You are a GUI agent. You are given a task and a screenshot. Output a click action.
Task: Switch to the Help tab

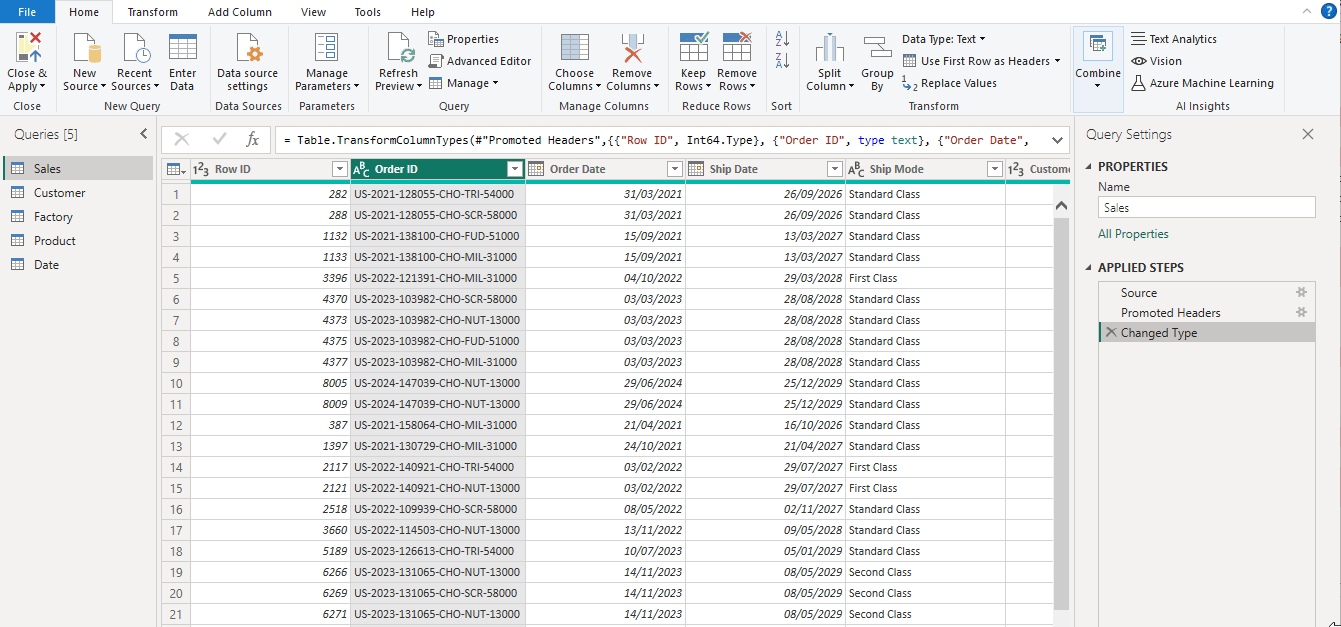point(422,12)
